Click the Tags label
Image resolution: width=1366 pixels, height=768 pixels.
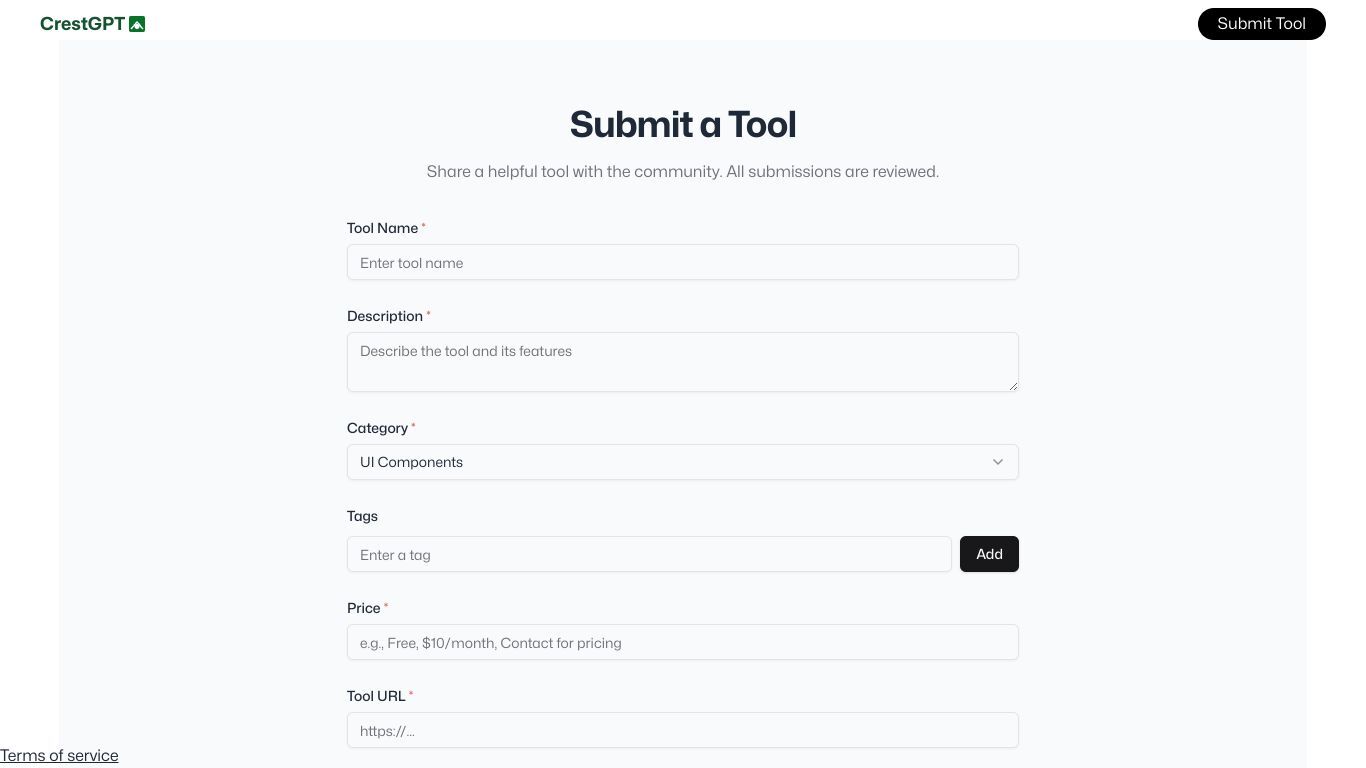362,516
